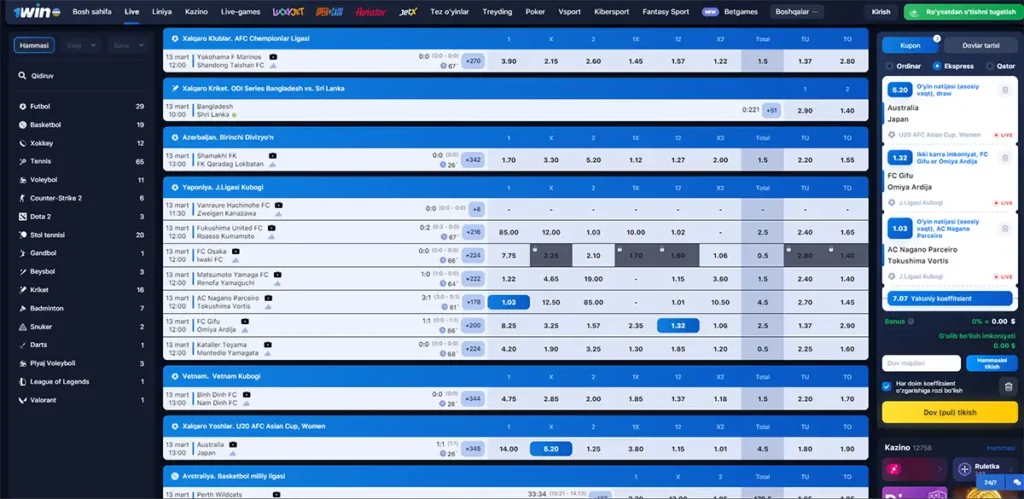The height and width of the screenshot is (499, 1024).
Task: Select 3.90 odds for Yokohama F Marinos
Action: (508, 61)
